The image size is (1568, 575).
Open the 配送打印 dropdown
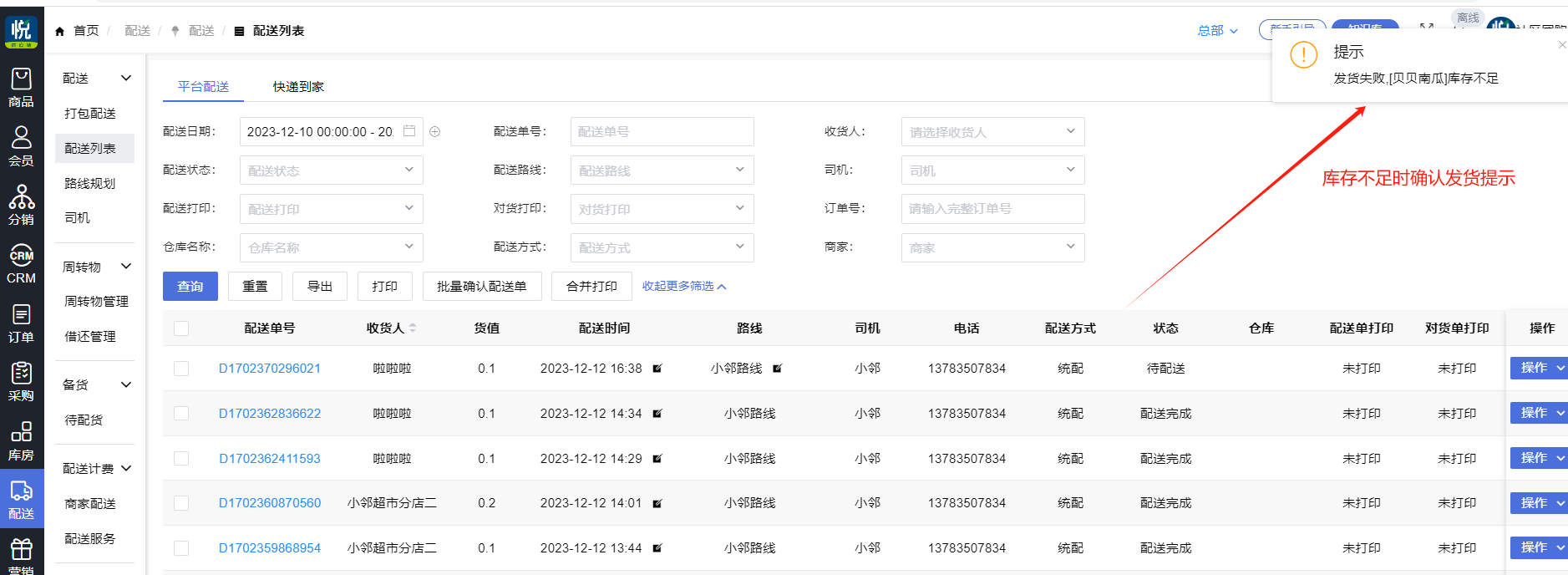point(332,209)
